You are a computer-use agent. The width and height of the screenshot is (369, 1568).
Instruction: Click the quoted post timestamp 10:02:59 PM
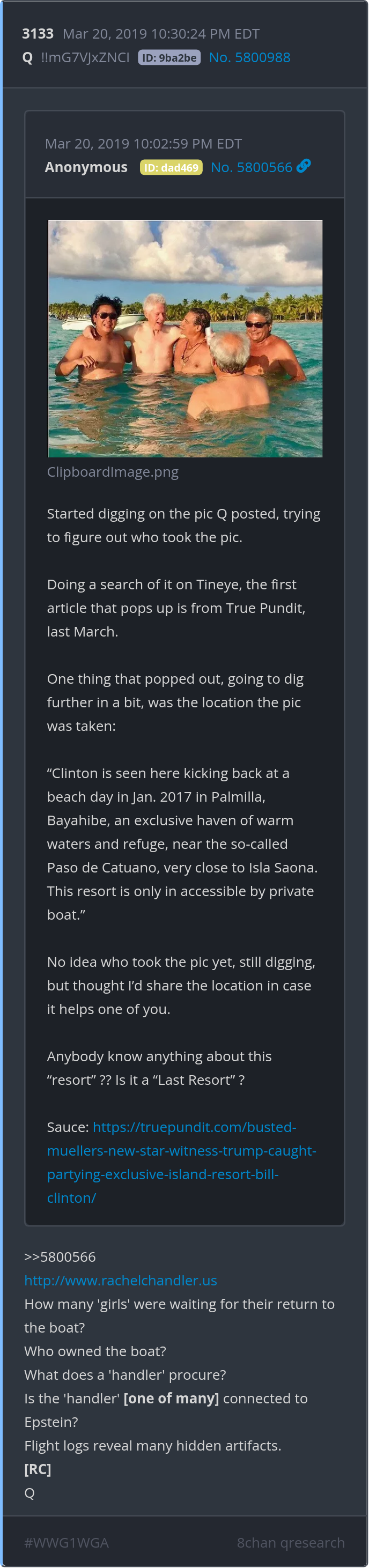[143, 144]
